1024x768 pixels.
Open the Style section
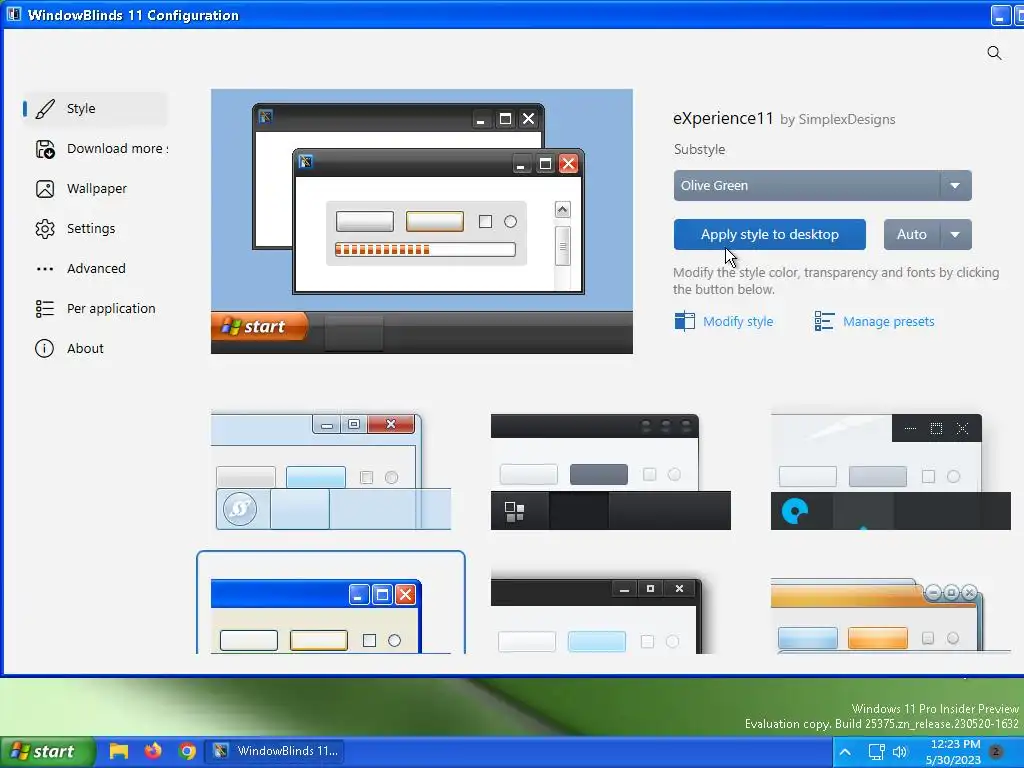tap(95, 108)
